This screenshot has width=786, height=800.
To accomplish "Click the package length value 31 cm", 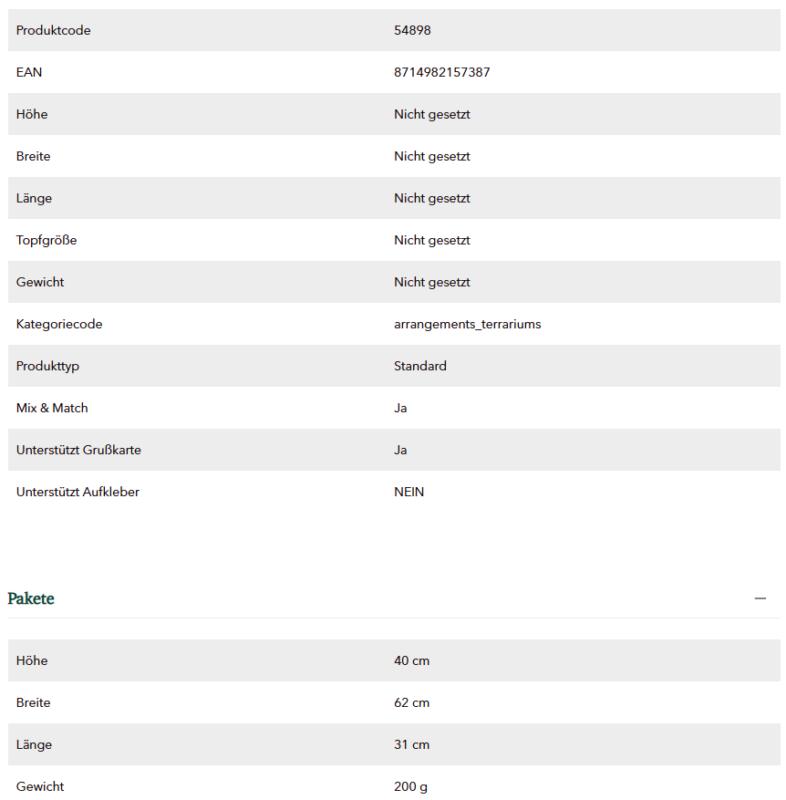I will (412, 744).
